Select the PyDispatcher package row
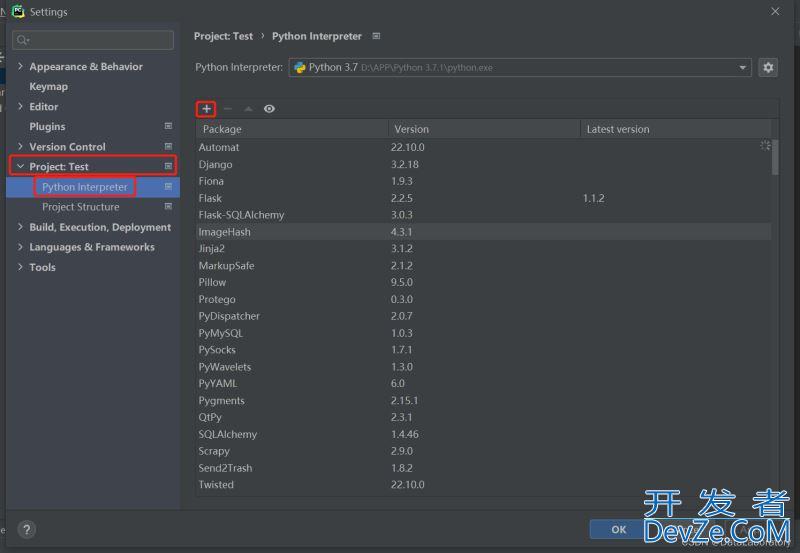Image resolution: width=800 pixels, height=553 pixels. (x=484, y=316)
